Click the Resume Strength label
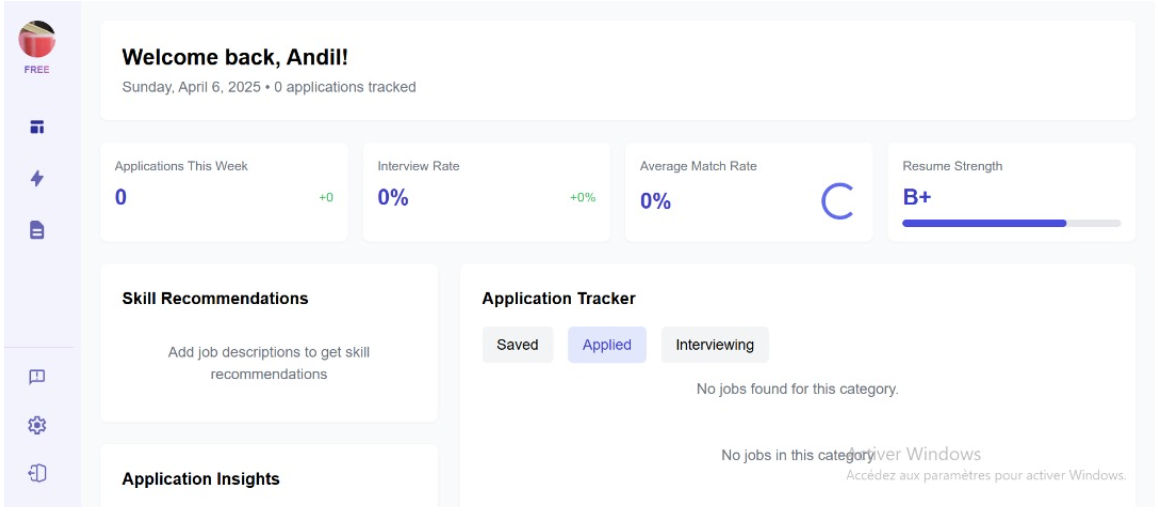Viewport: 1158px width, 514px height. coord(953,166)
